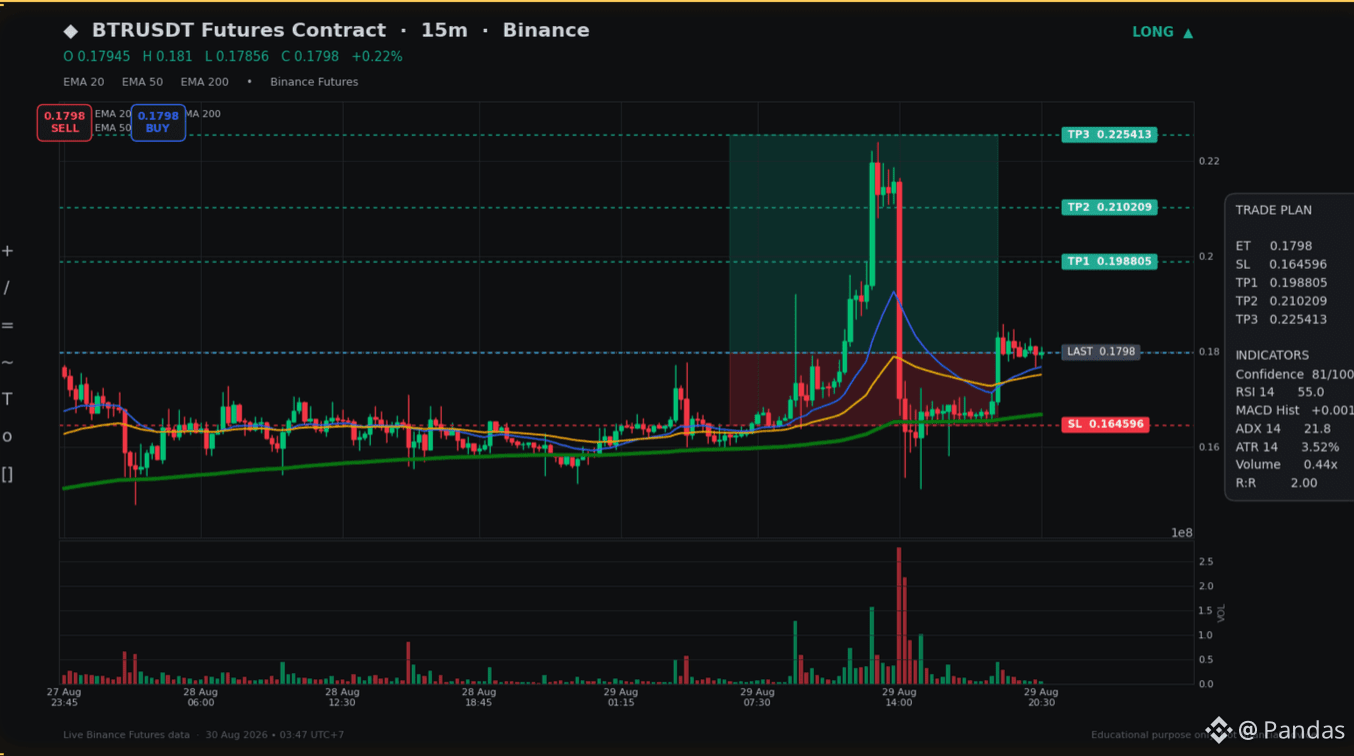
Task: Select the TP3 0.225413 price tag on chart
Action: (x=1109, y=135)
